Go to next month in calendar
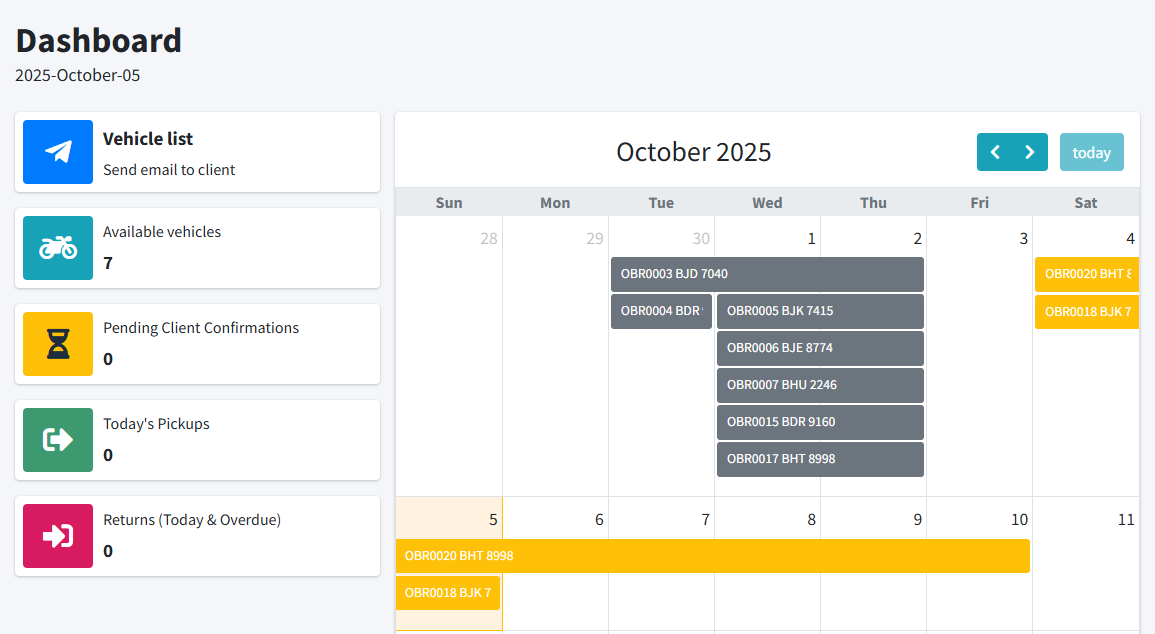 coord(1030,152)
